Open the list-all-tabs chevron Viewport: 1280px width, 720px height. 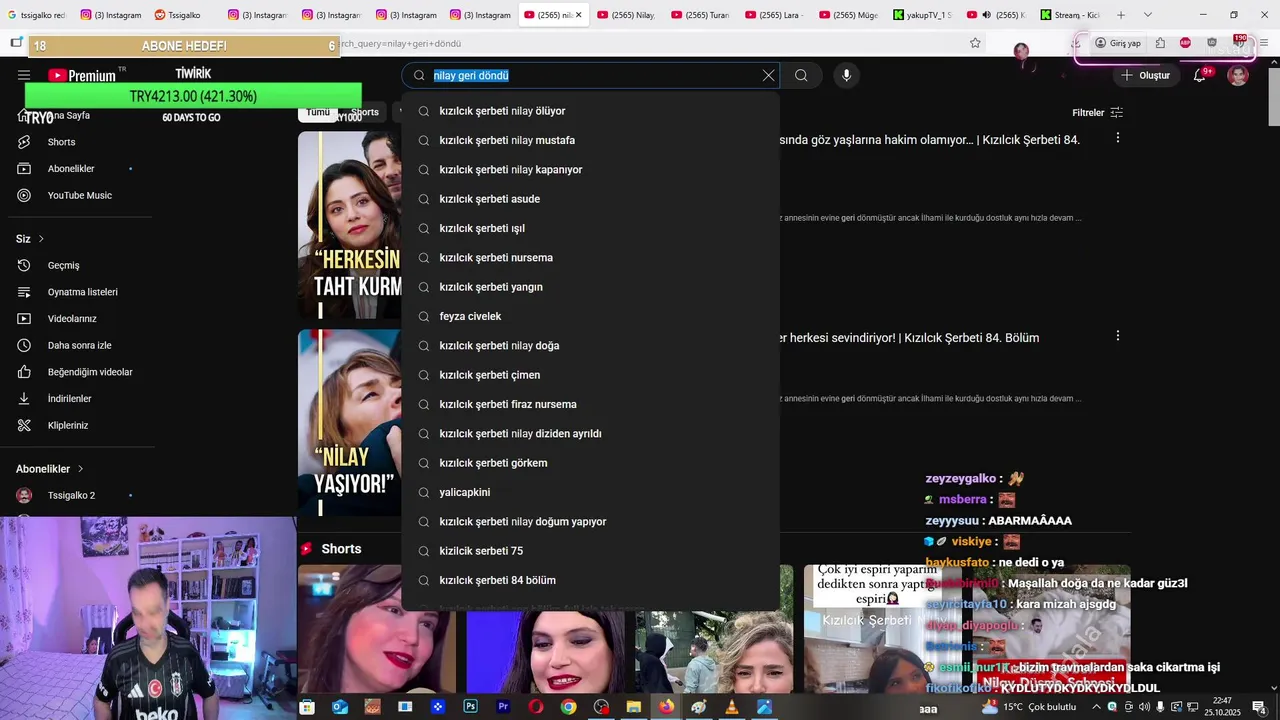tap(1147, 15)
